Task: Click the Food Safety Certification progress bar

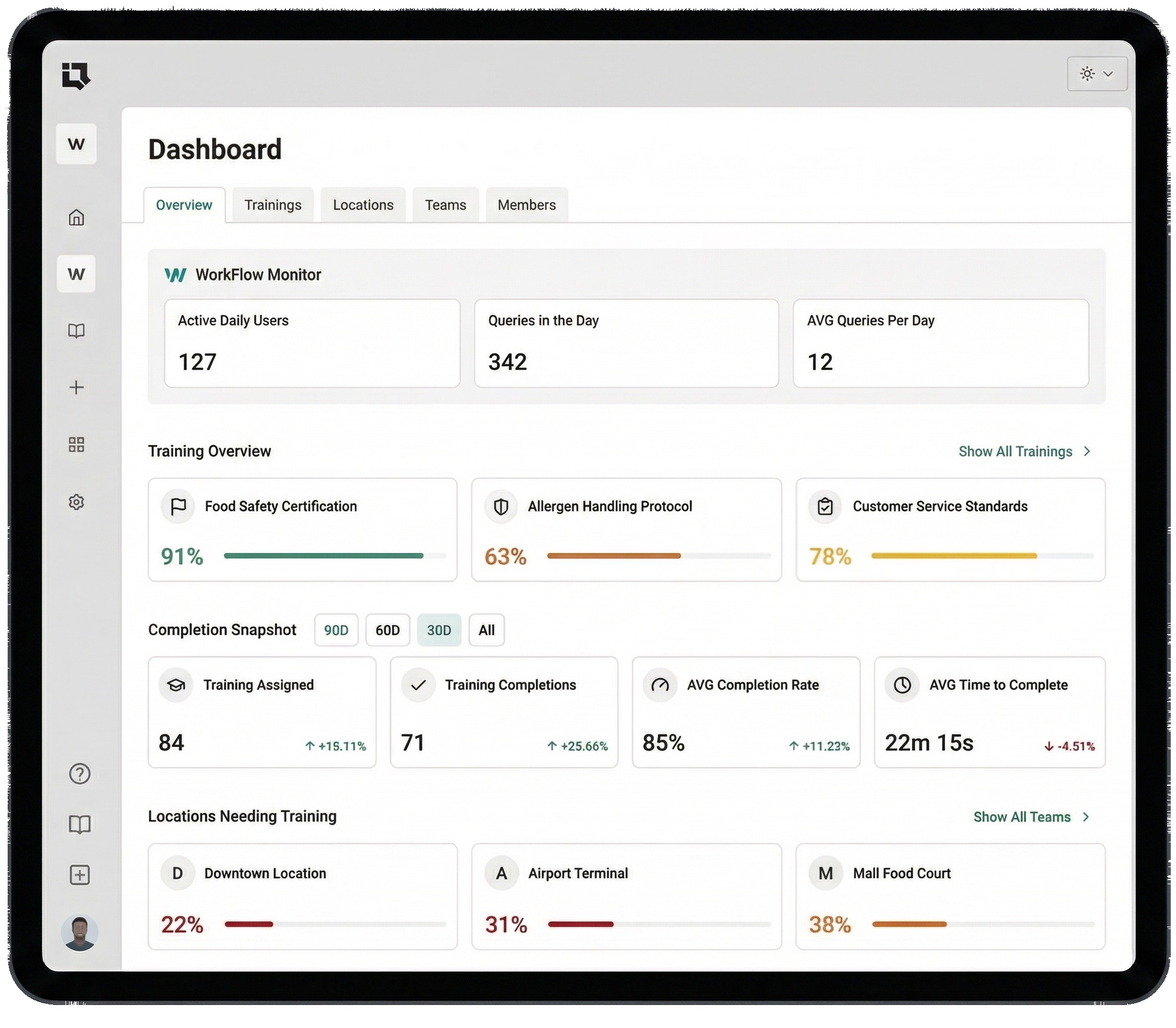Action: point(333,555)
